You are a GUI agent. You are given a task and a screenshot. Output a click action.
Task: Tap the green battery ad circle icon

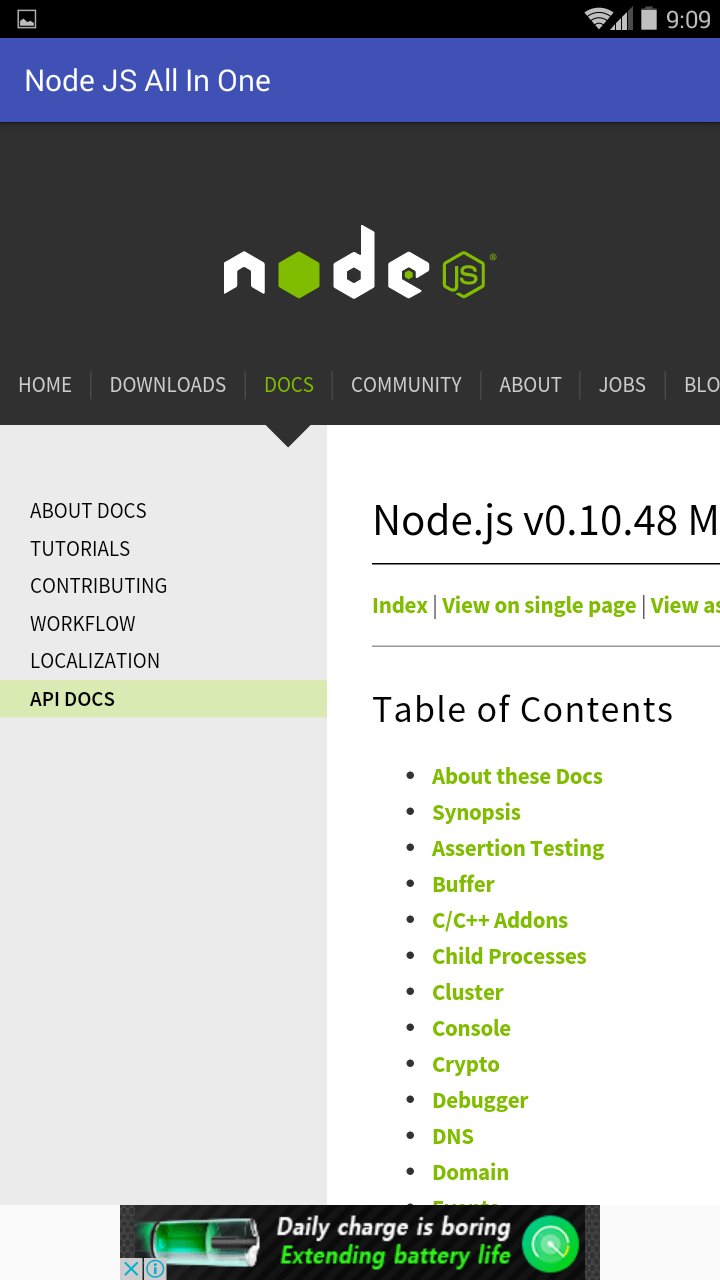click(551, 1243)
